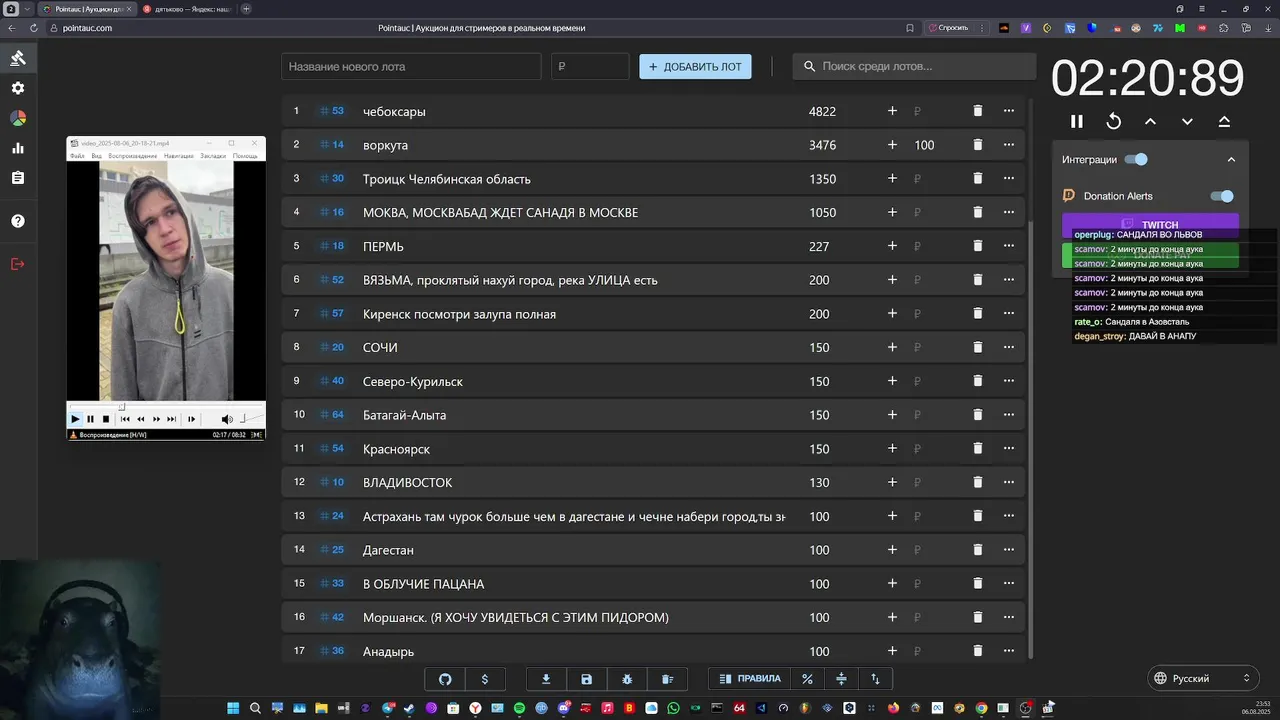Open the ПРАВИЛА button
The width and height of the screenshot is (1280, 720).
click(749, 679)
